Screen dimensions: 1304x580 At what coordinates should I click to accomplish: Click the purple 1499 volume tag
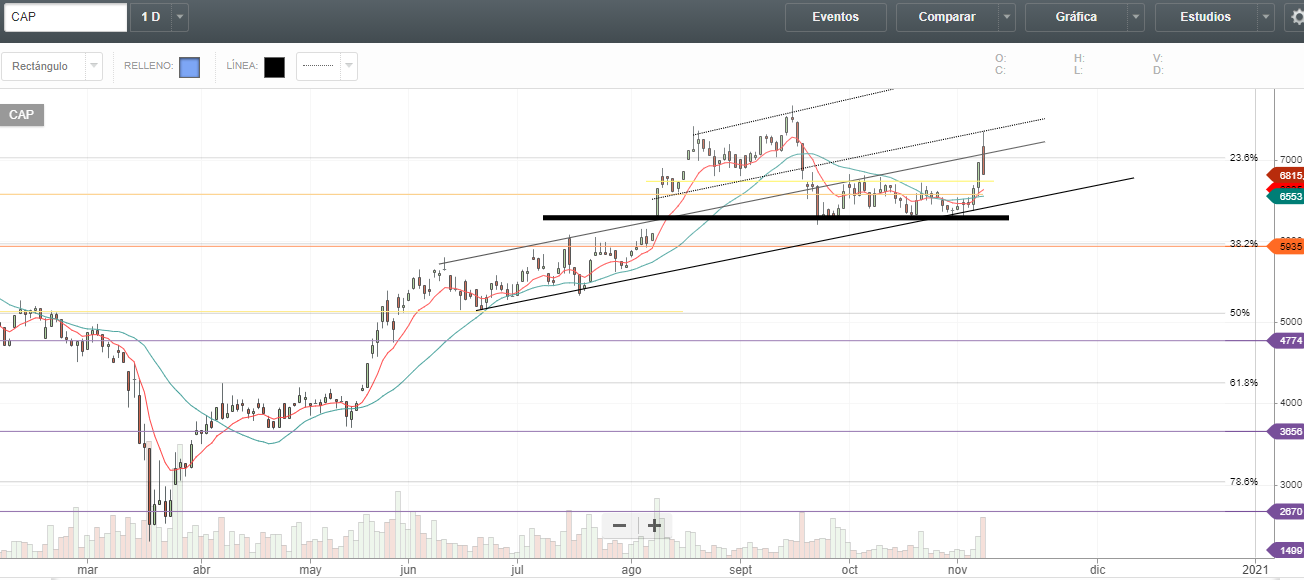(1286, 550)
